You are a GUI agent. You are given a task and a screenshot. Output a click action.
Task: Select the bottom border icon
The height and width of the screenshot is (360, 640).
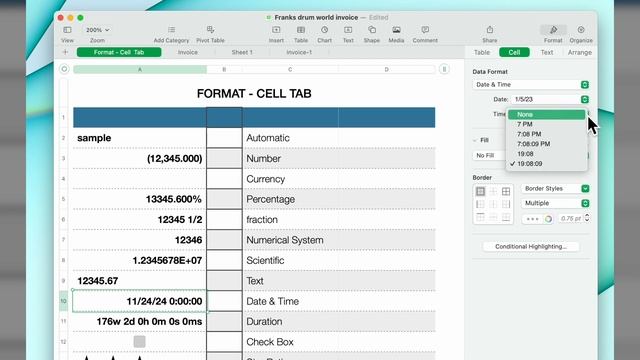pyautogui.click(x=506, y=217)
